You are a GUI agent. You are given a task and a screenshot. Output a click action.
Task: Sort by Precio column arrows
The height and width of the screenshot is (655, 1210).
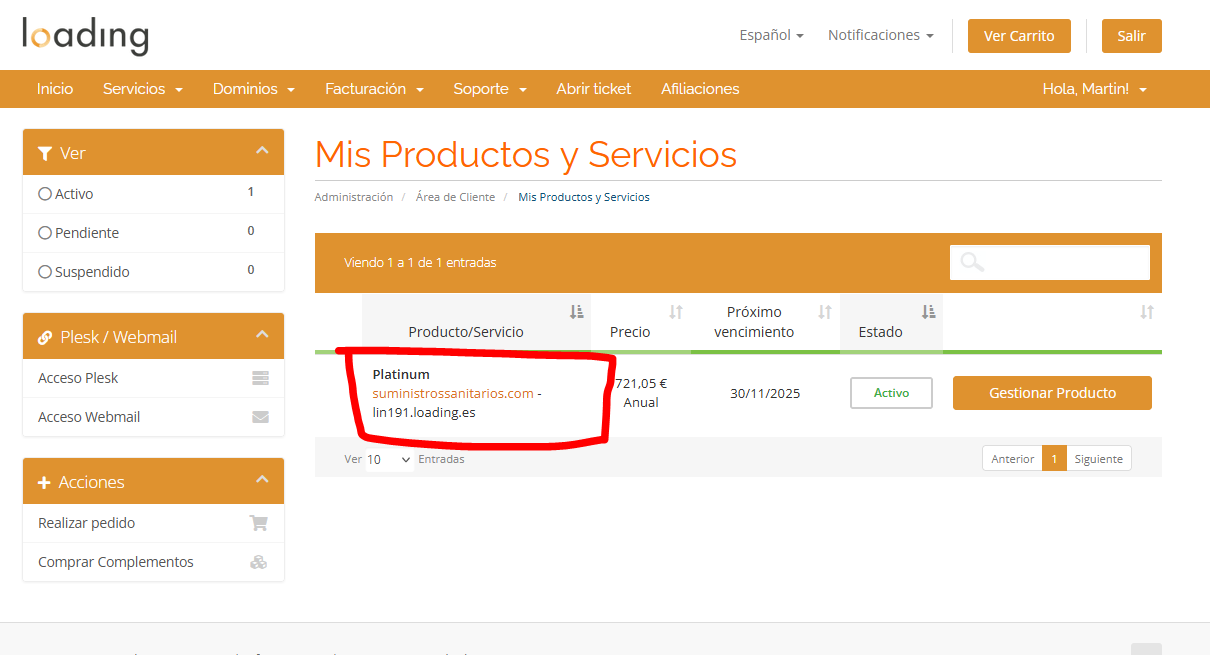point(675,312)
